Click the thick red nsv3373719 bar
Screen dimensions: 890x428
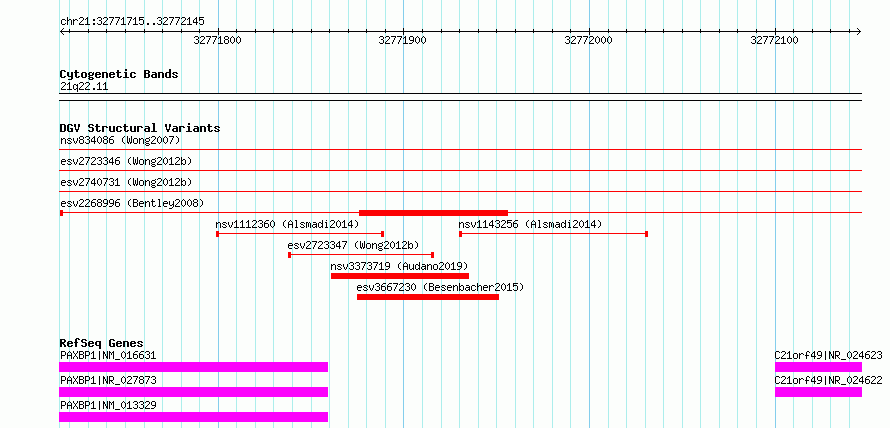400,276
